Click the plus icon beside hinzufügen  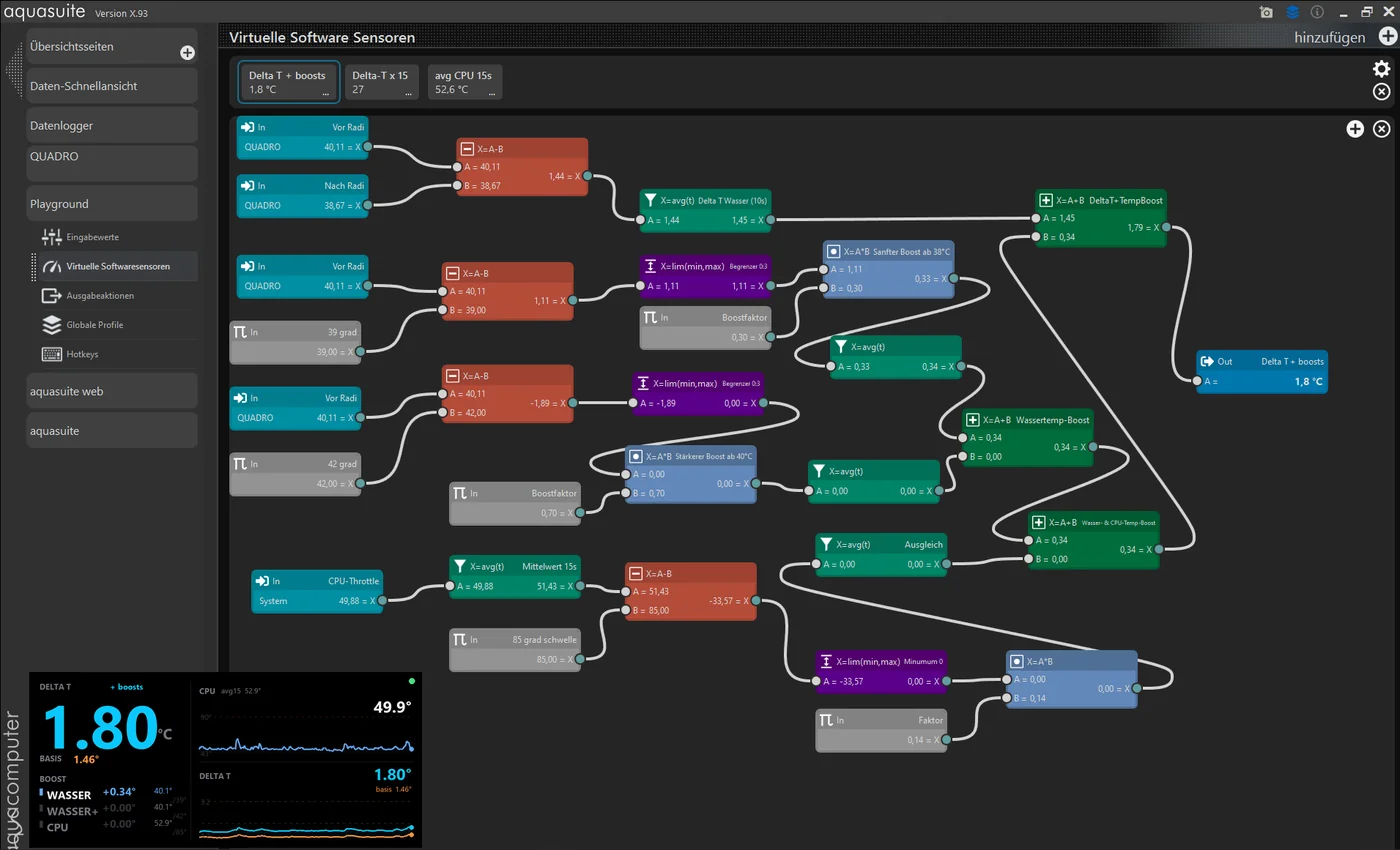1387,37
